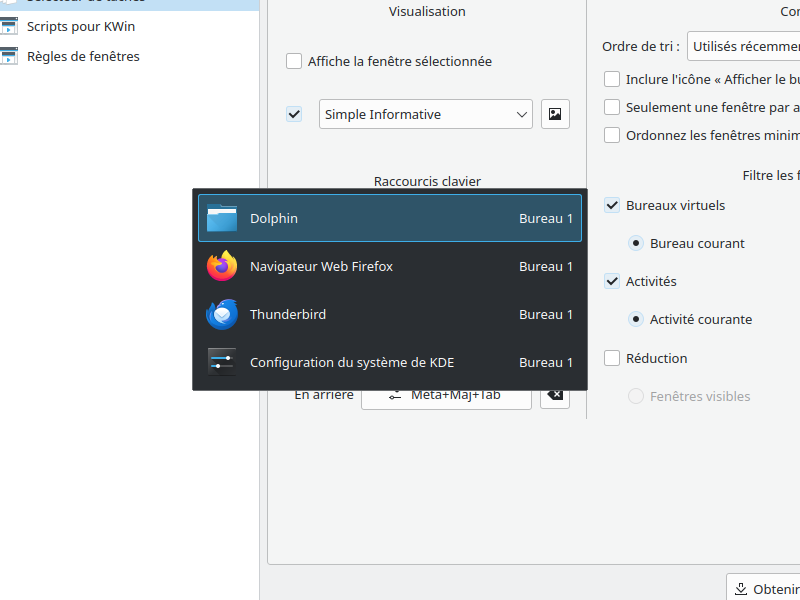Screen dimensions: 800x600
Task: Uncheck the box beside Simple Informative
Action: [294, 114]
